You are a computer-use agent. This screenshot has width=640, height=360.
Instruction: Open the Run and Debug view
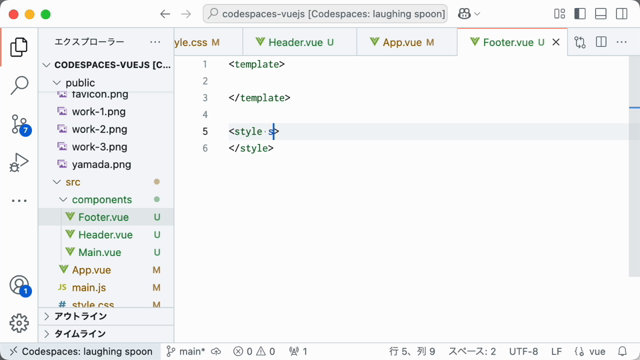pyautogui.click(x=19, y=162)
